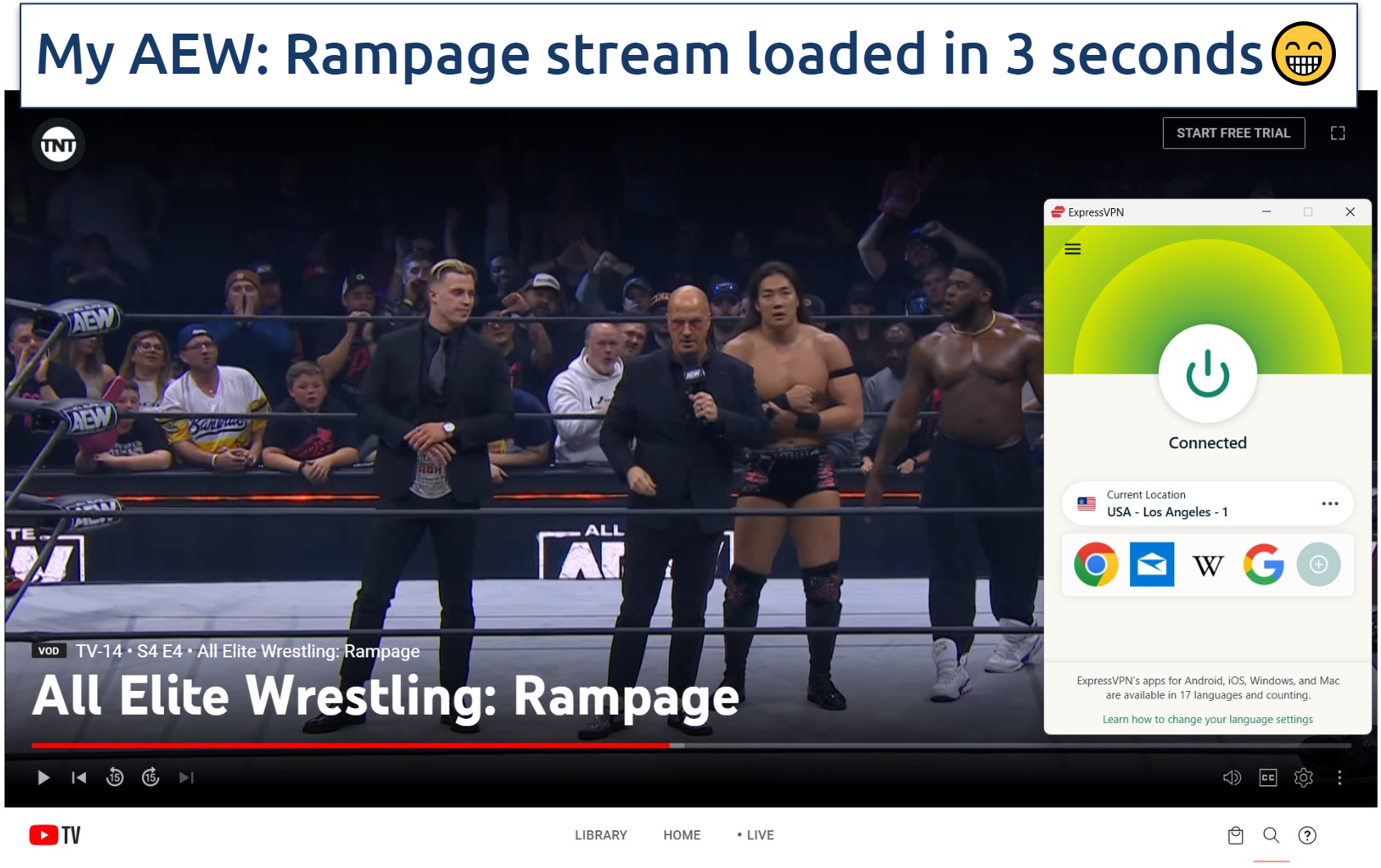
Task: Open more options in video player
Action: tap(1339, 777)
